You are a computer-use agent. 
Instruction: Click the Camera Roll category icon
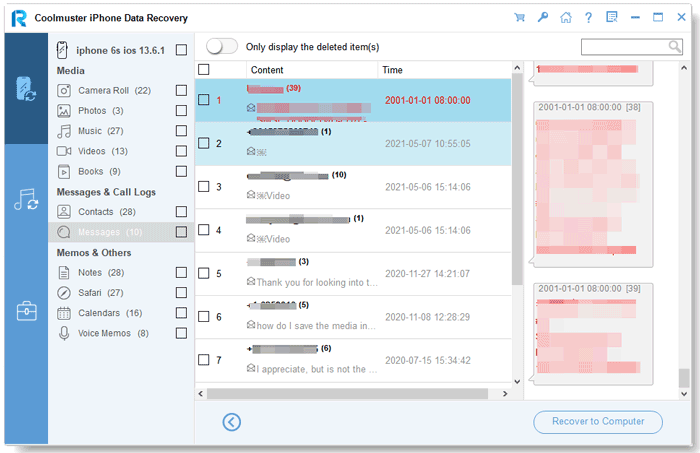coord(64,91)
